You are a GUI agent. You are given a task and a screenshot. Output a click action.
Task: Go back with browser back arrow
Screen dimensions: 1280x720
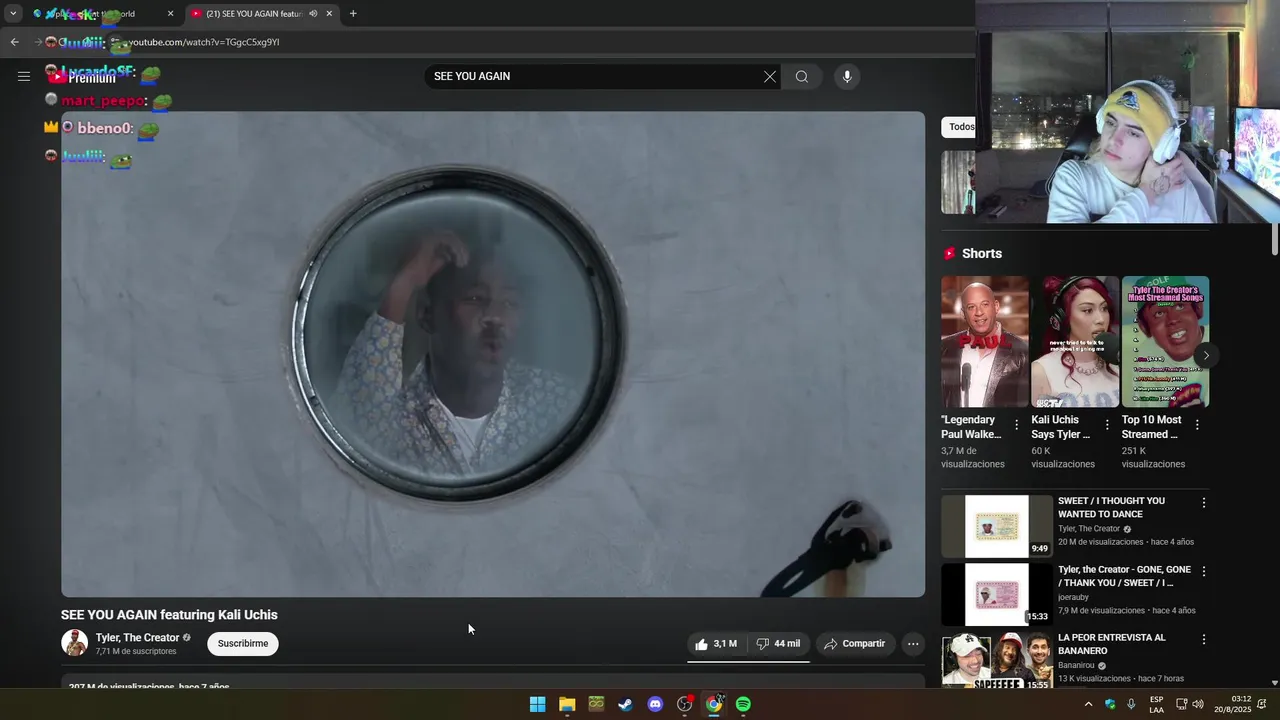(x=14, y=42)
